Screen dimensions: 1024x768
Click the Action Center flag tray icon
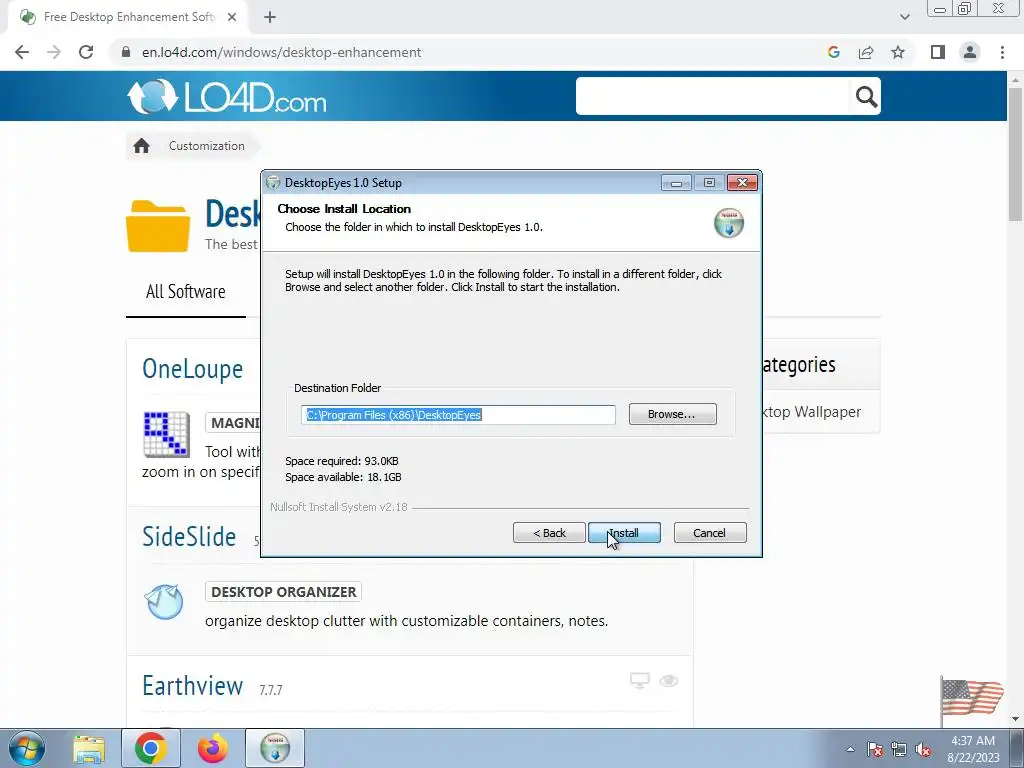pyautogui.click(x=875, y=749)
